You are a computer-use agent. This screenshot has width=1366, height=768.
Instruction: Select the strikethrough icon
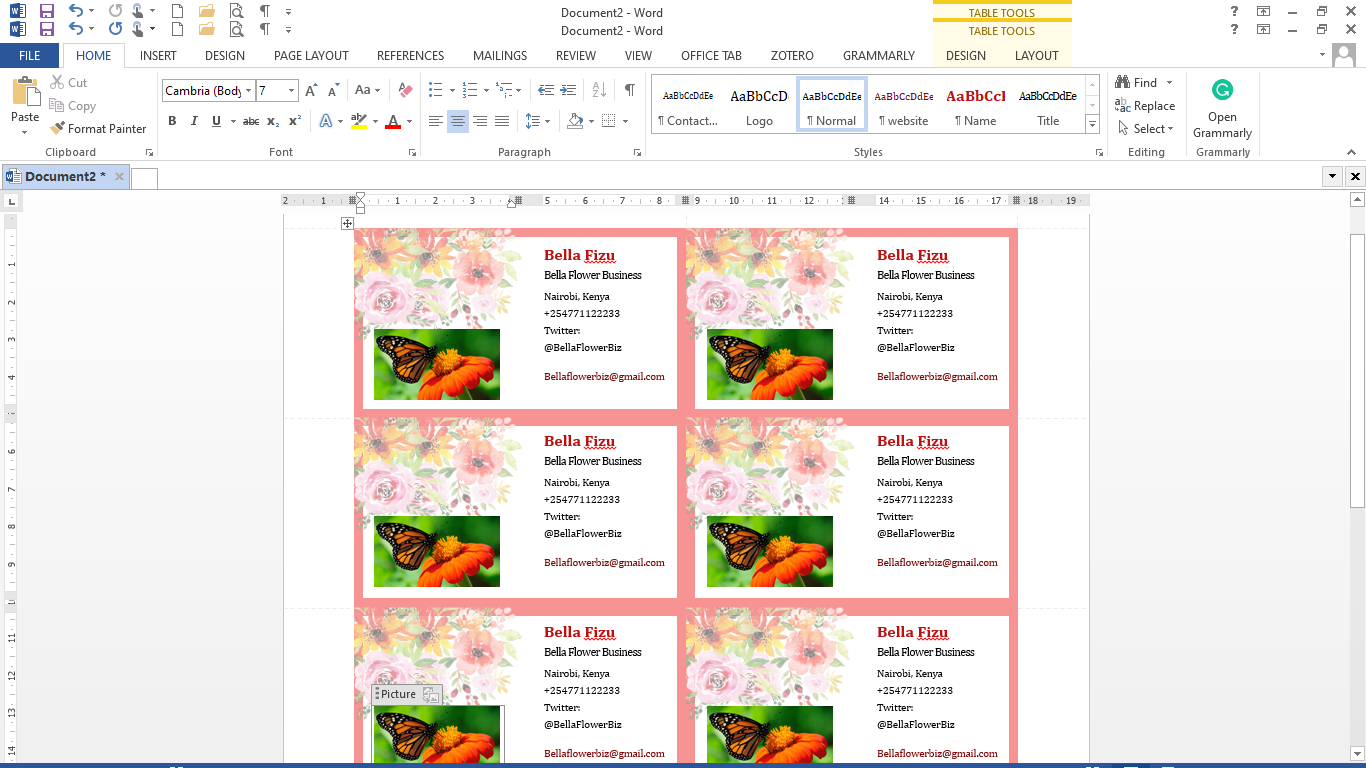point(251,120)
